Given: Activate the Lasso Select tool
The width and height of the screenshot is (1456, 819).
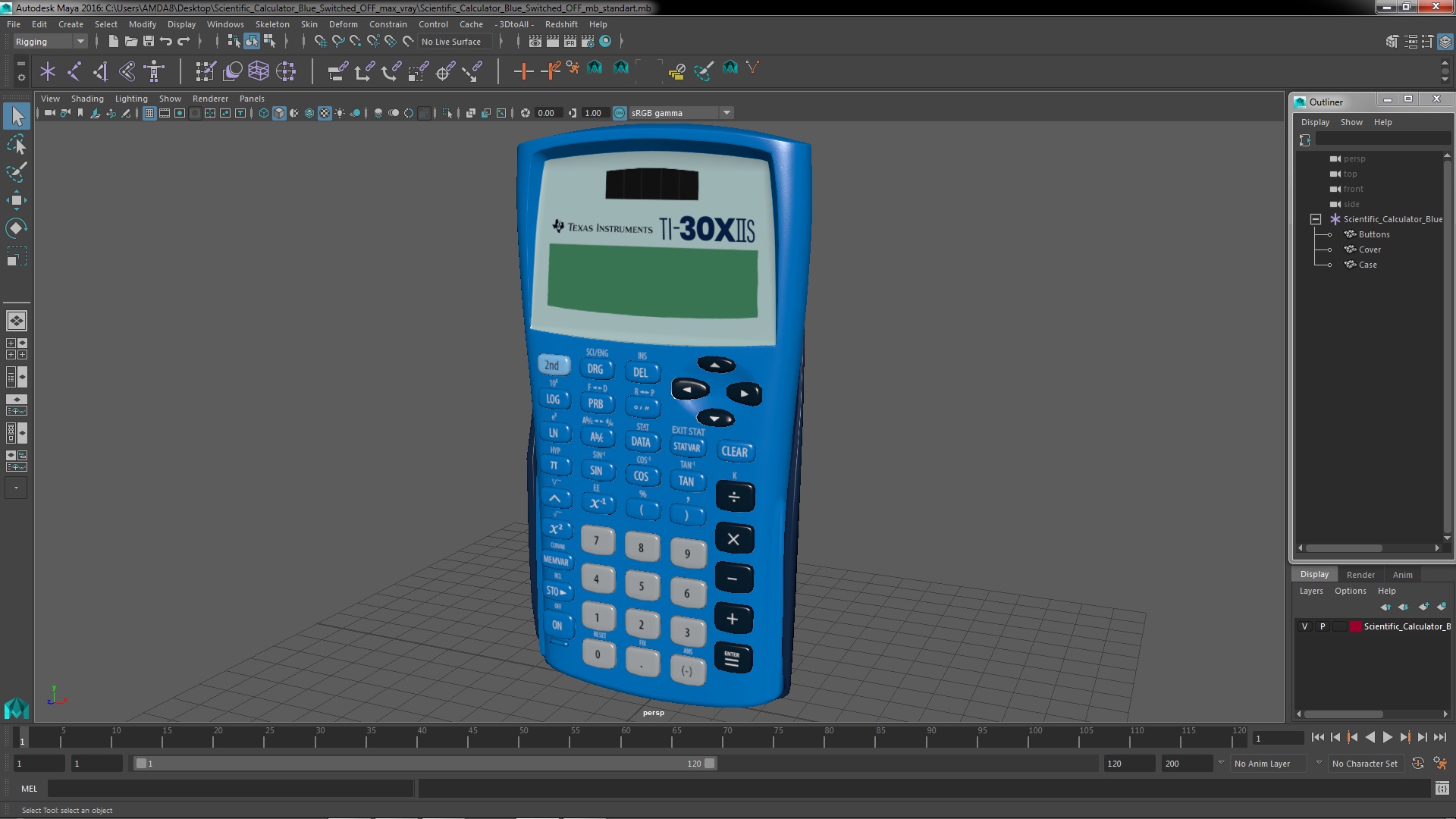Looking at the screenshot, I should point(17,144).
